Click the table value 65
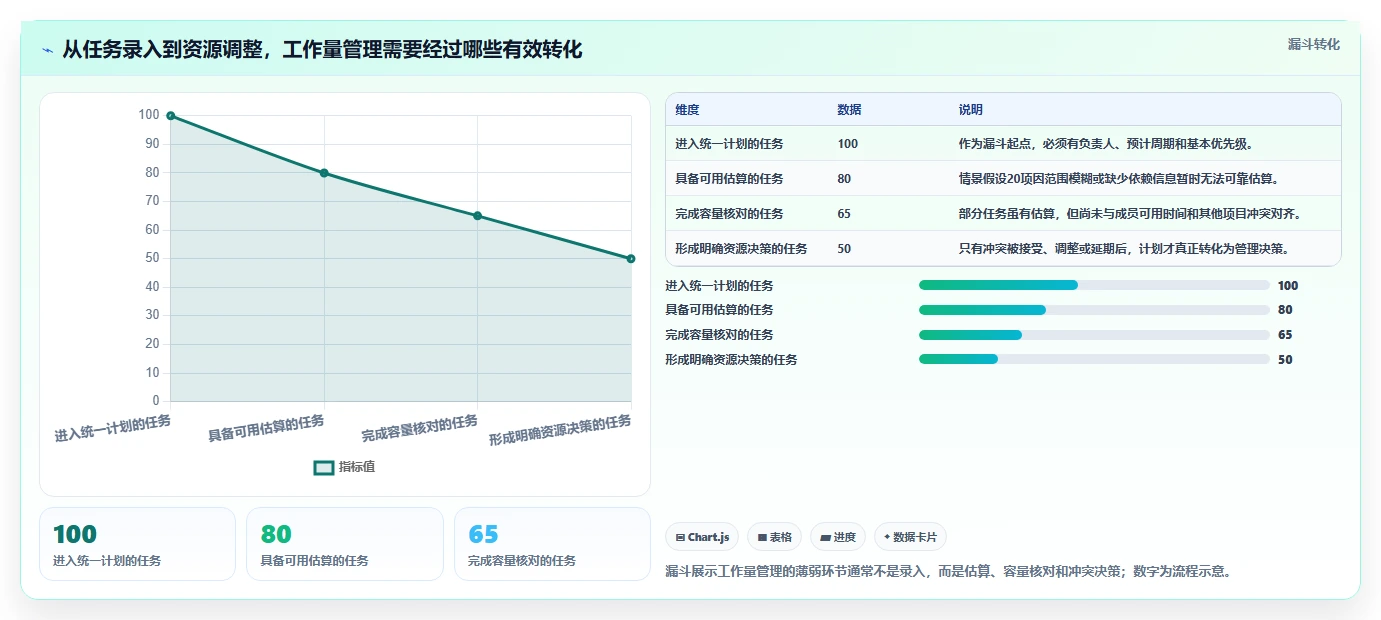 point(844,214)
